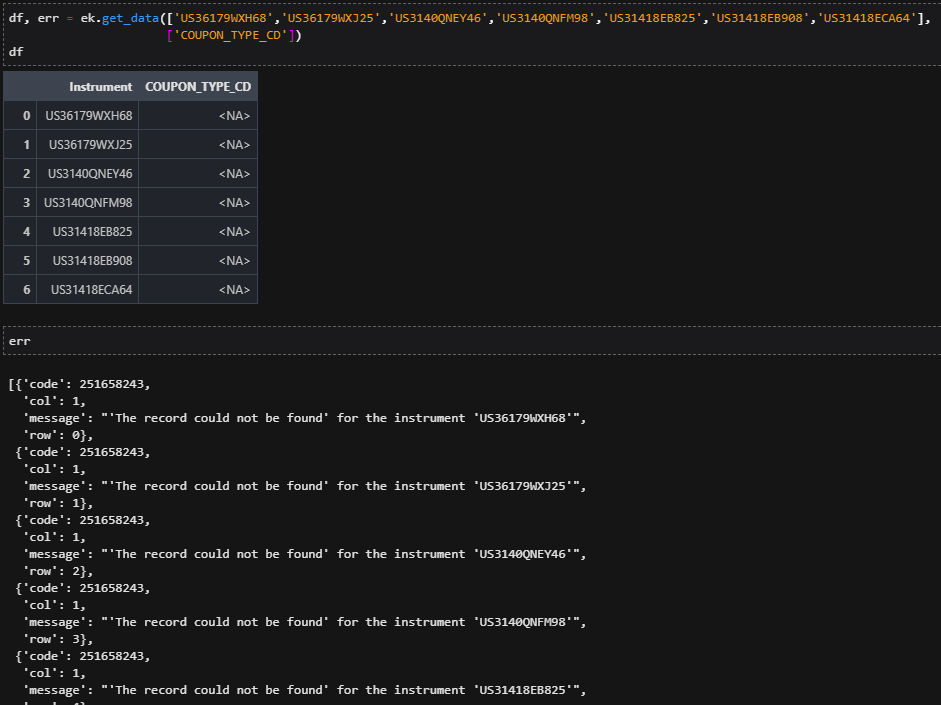The width and height of the screenshot is (941, 705).
Task: Select cell US3140QNEY46 in the table
Action: coord(88,173)
